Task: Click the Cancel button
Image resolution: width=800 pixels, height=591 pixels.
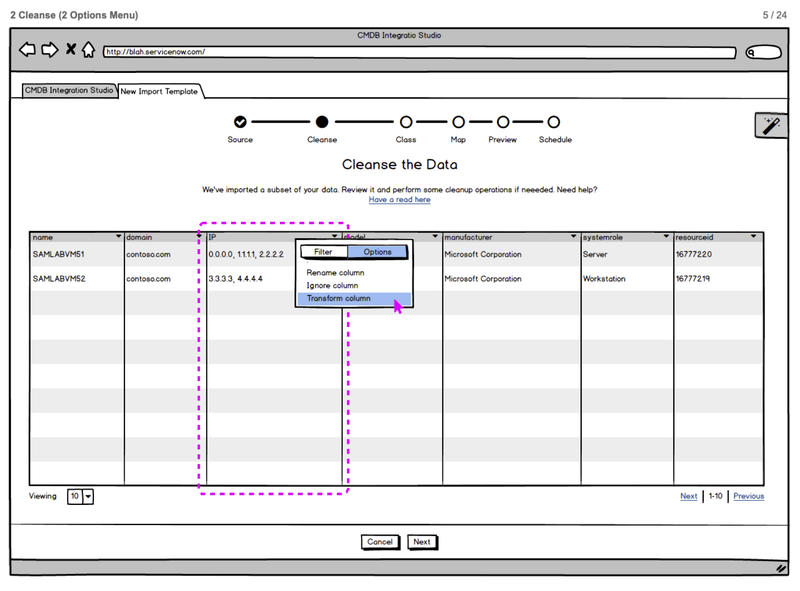Action: coord(380,542)
